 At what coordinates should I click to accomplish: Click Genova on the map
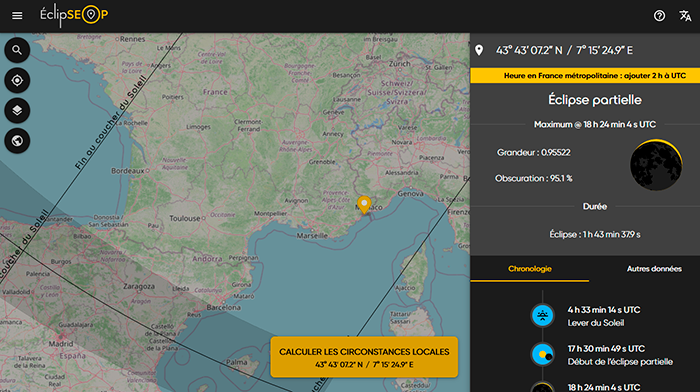point(410,194)
